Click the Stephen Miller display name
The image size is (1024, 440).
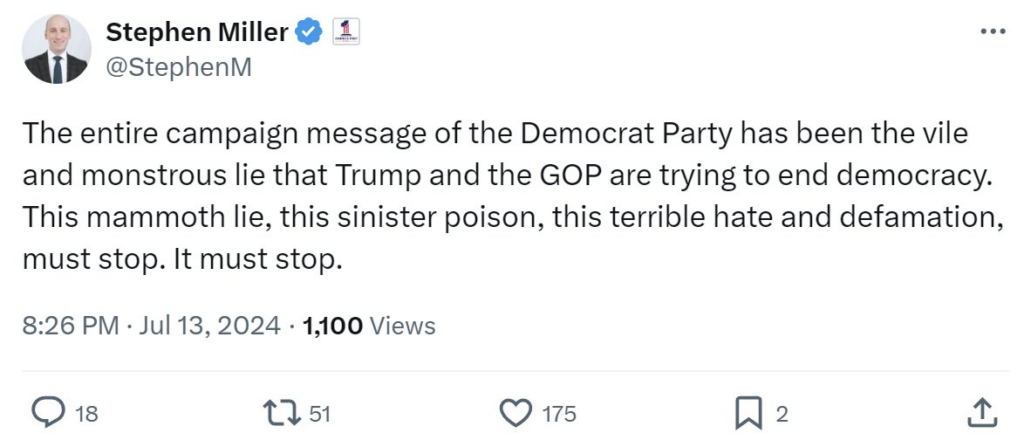click(197, 32)
